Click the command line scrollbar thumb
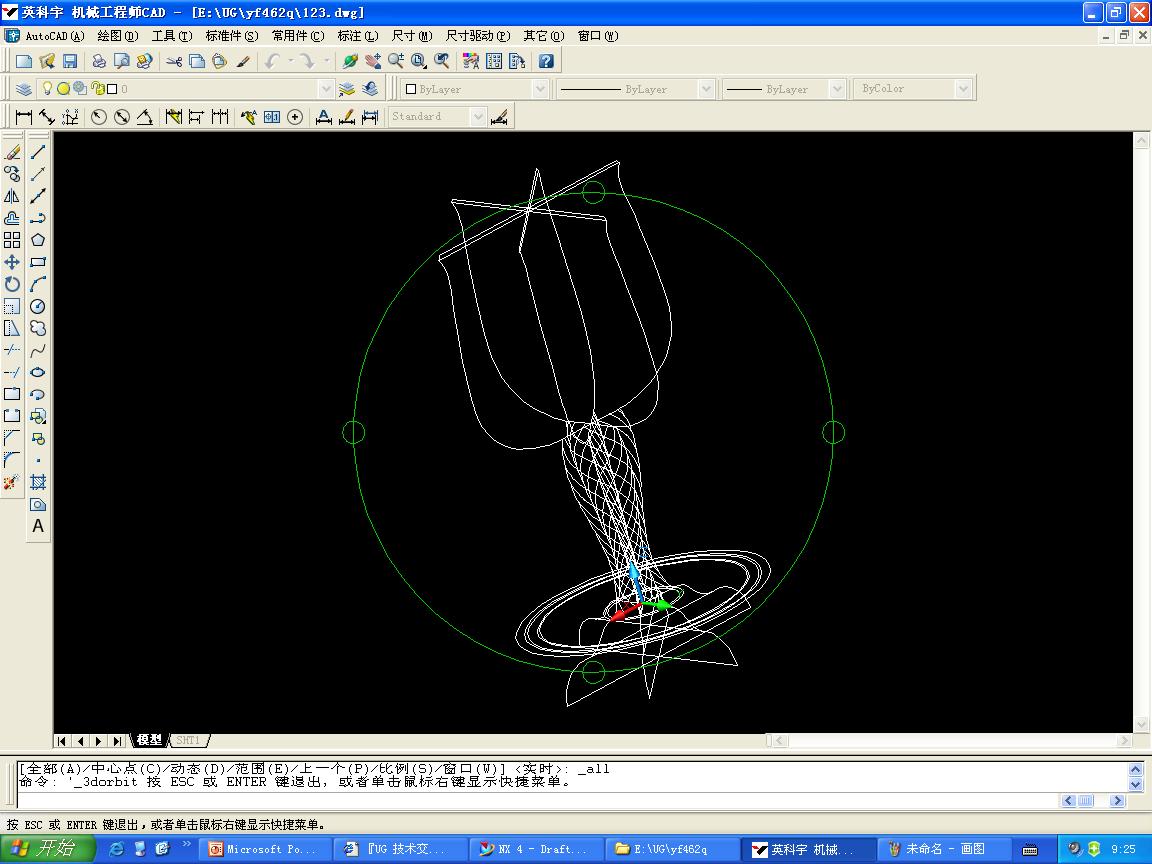The width and height of the screenshot is (1152, 864). (x=1085, y=801)
